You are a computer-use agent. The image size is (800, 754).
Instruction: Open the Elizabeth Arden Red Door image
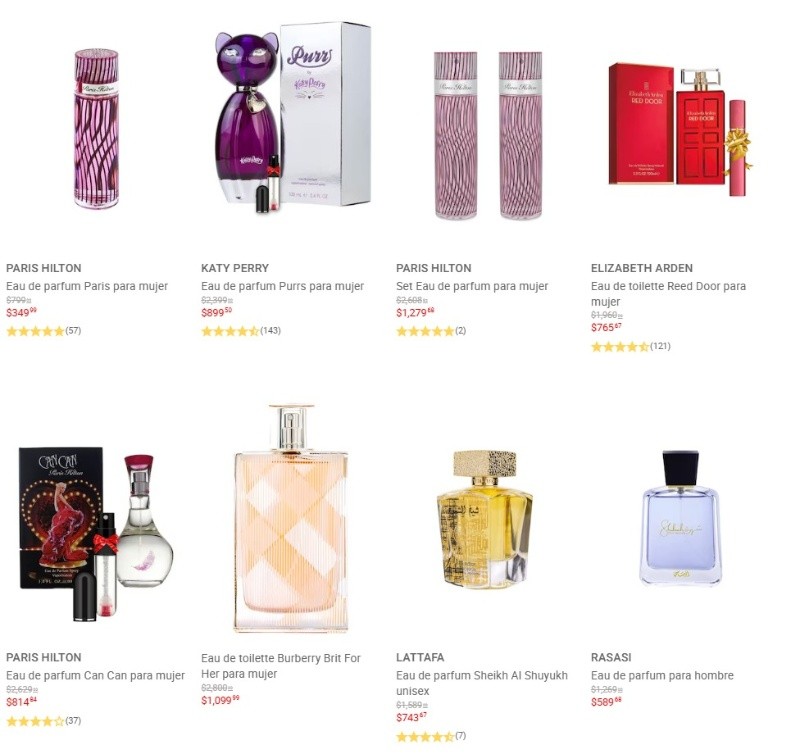pyautogui.click(x=680, y=130)
